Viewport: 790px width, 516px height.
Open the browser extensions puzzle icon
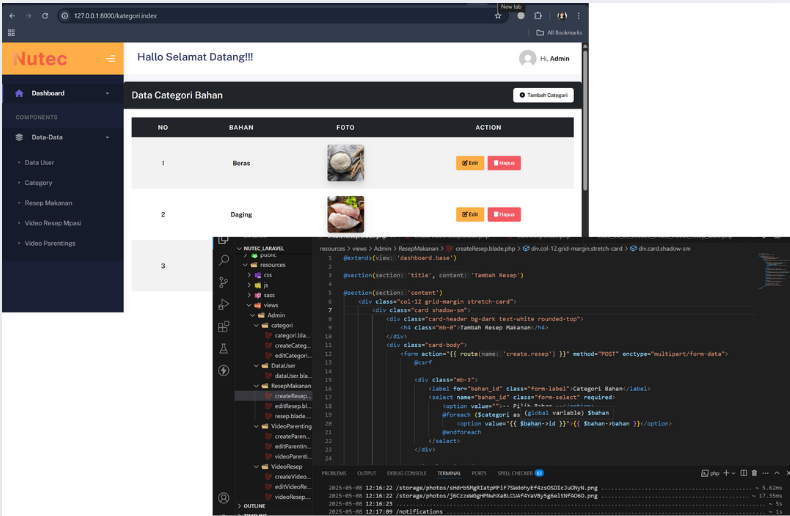538,16
